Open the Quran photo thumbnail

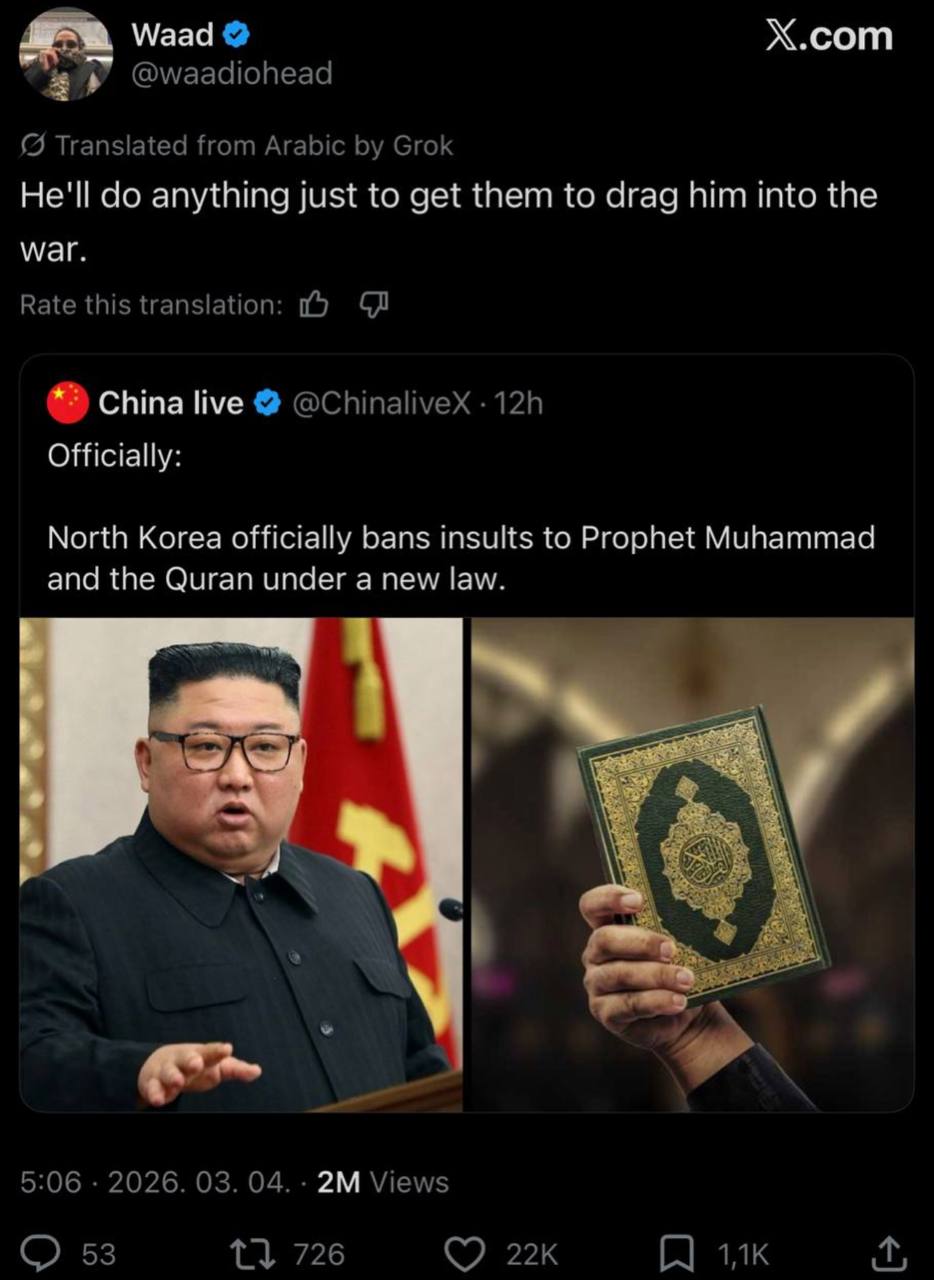[692, 864]
